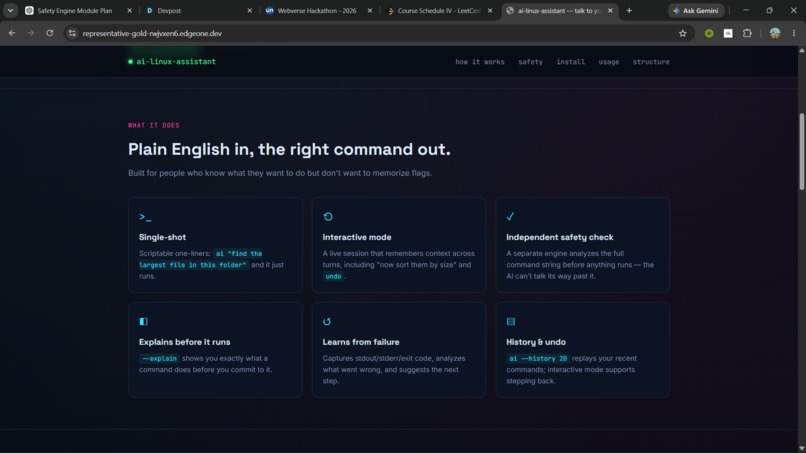
Task: Click the browser forward arrow
Action: (x=31, y=33)
